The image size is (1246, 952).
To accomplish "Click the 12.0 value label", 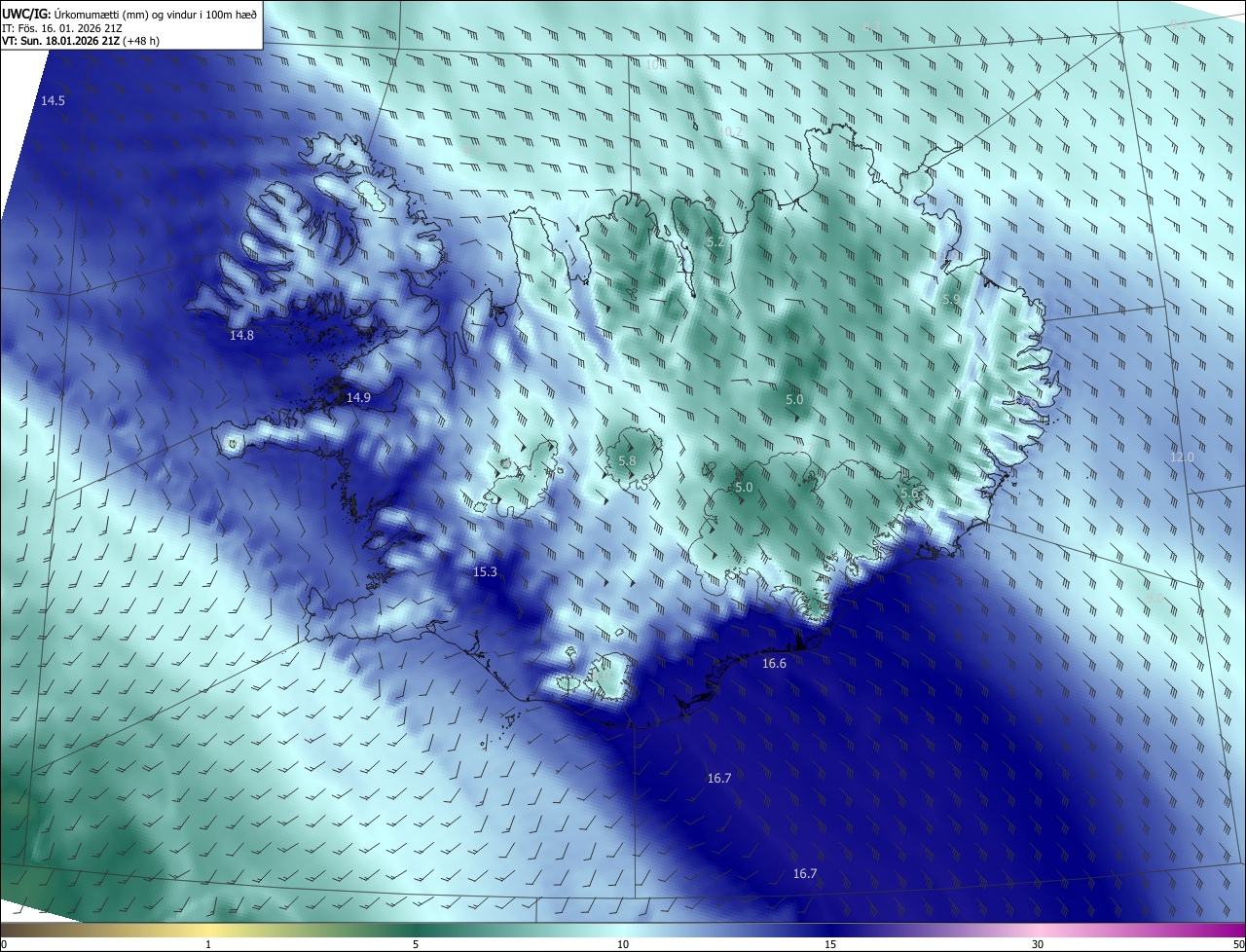I will pyautogui.click(x=1182, y=458).
